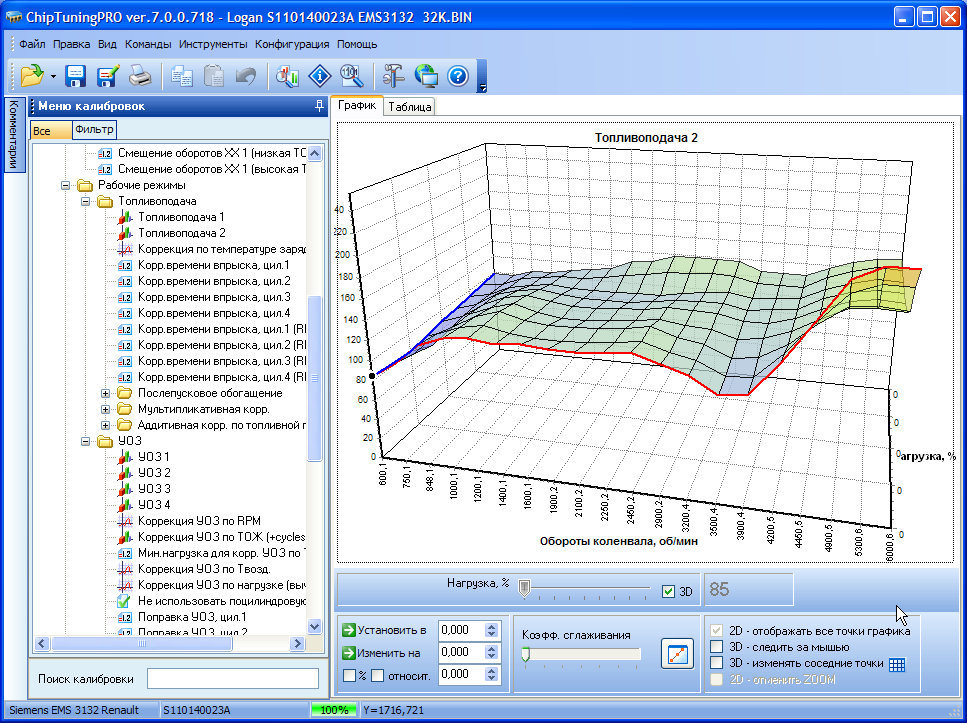Screen dimensions: 967x723
Task: Click the binary magnifier search icon
Action: point(351,75)
